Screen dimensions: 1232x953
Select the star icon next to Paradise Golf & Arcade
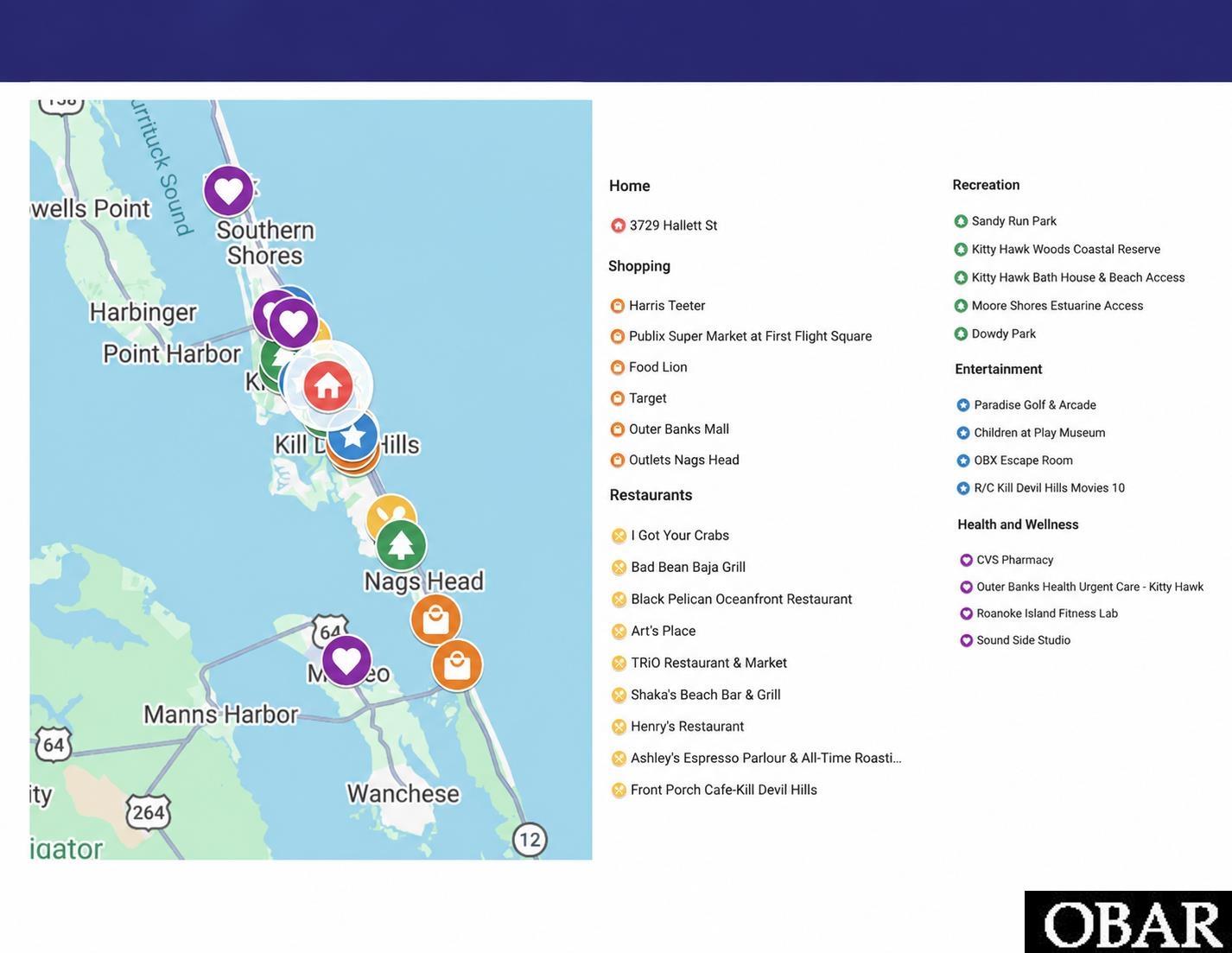tap(963, 405)
